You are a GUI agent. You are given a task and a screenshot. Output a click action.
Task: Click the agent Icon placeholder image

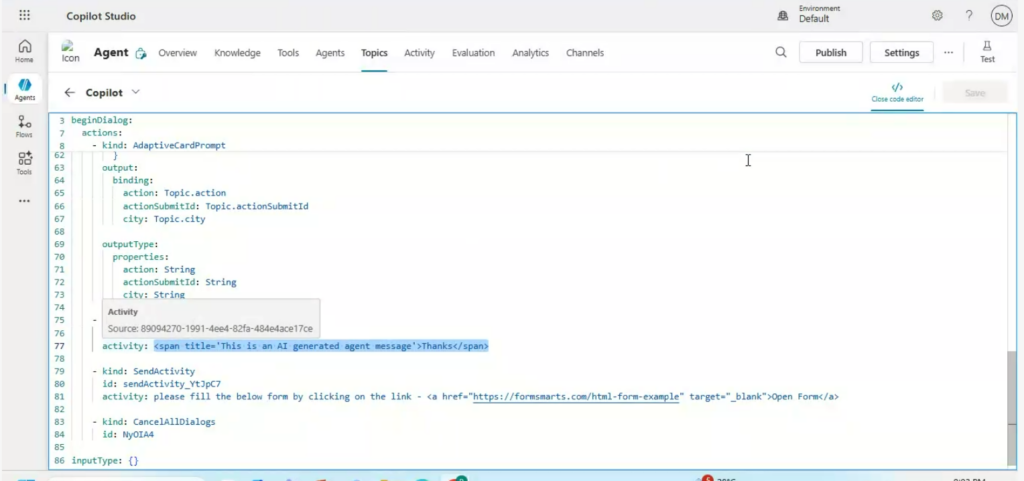click(70, 52)
